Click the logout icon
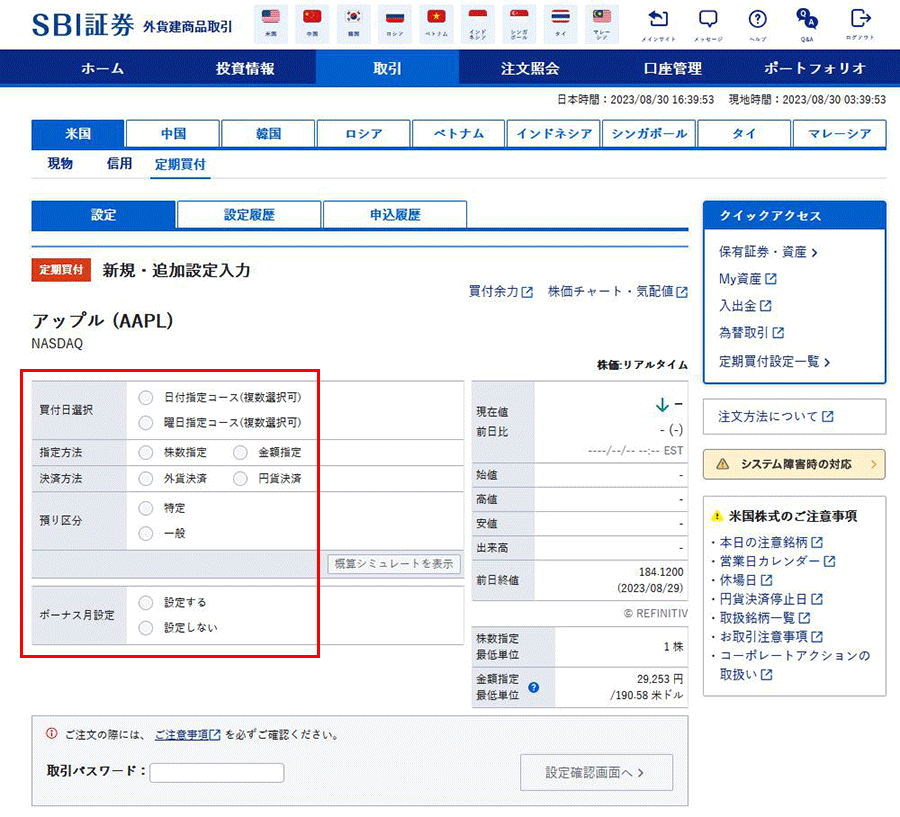900x817 pixels. [860, 25]
